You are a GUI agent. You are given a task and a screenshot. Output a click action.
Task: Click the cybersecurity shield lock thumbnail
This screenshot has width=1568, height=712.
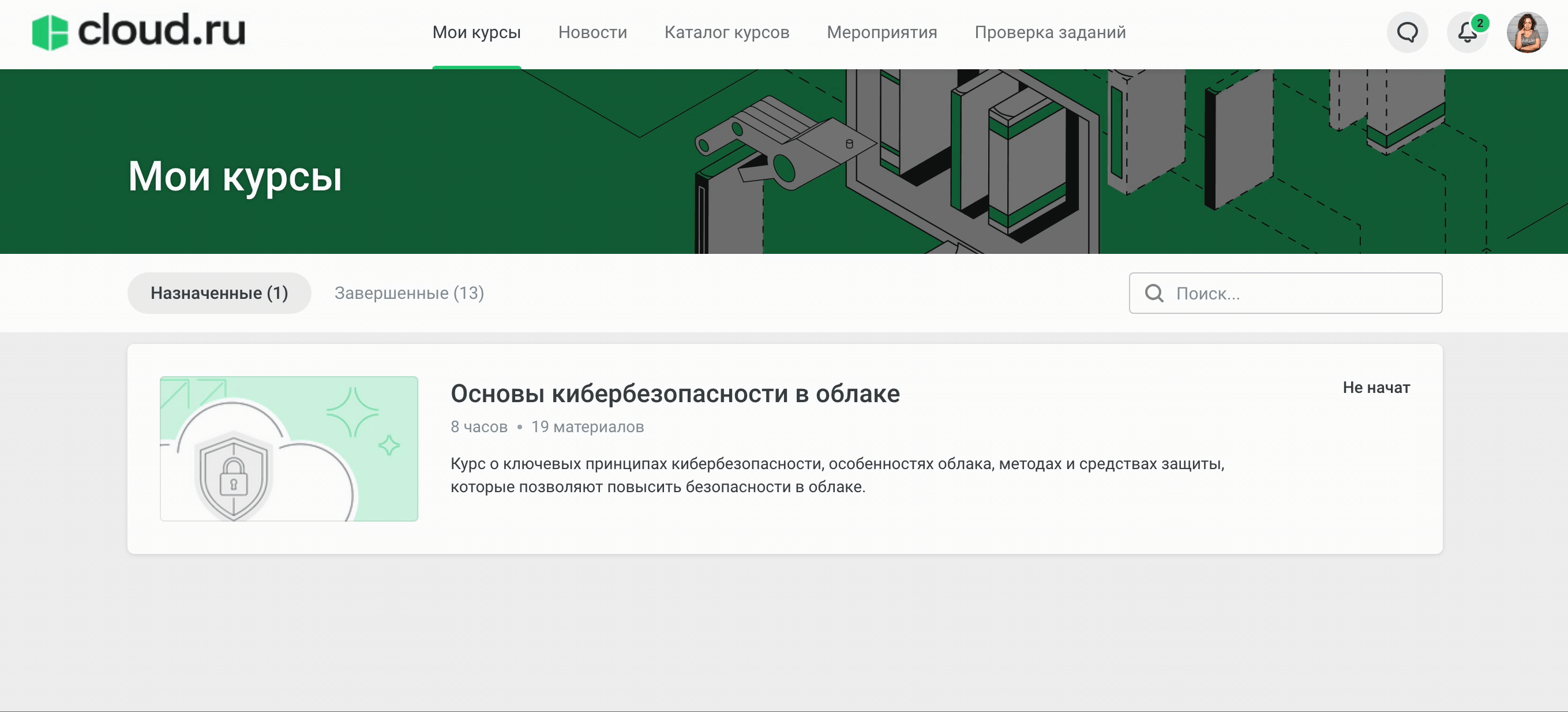(288, 448)
